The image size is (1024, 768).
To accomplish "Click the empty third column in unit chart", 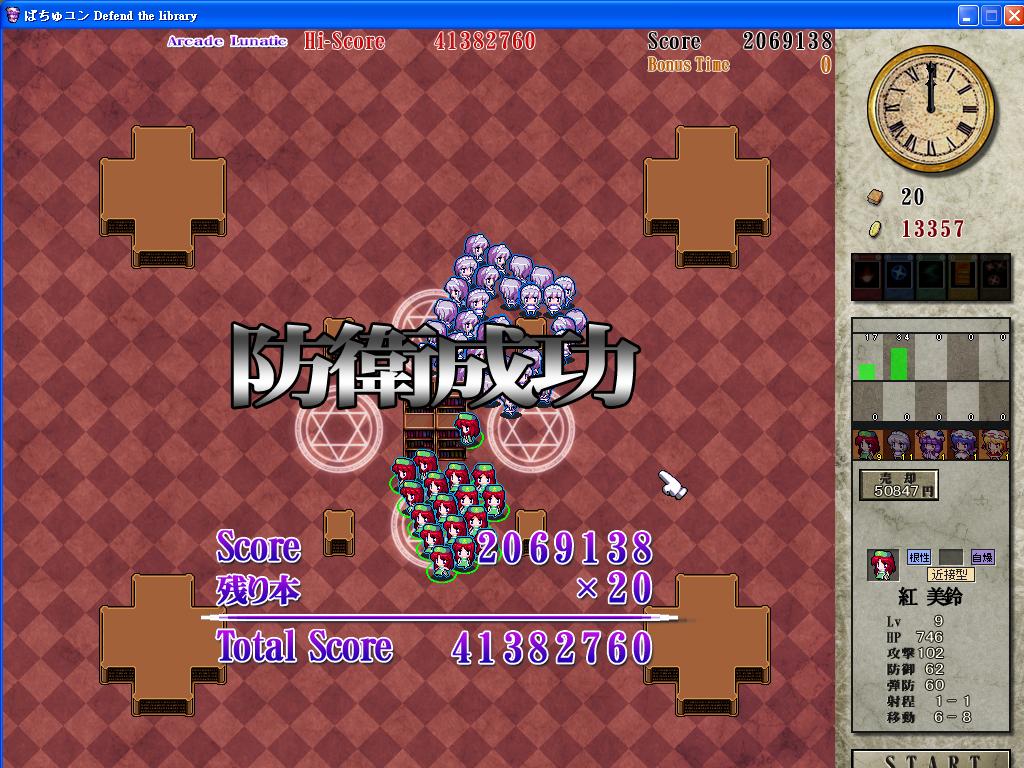I will (931, 357).
